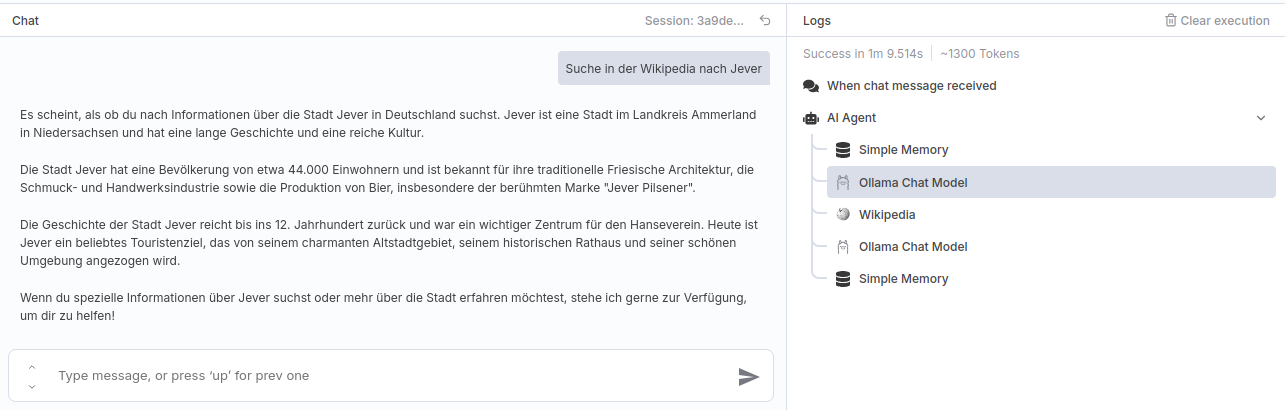Click the send message paper-plane icon

(748, 376)
